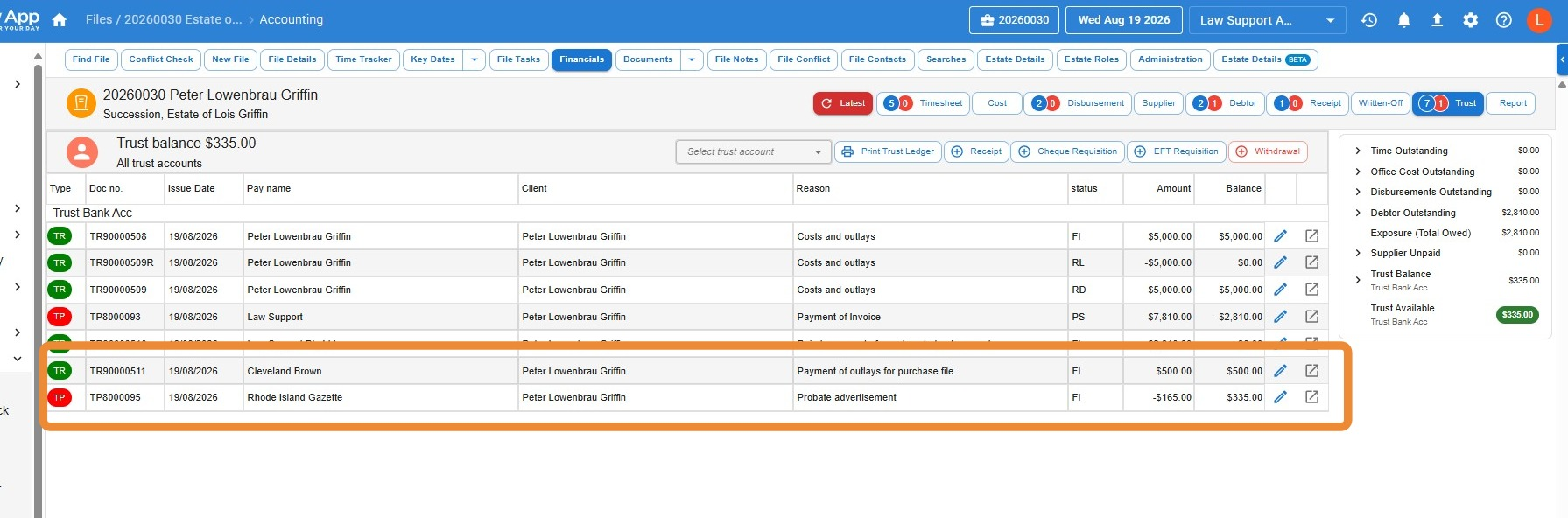Expand the right-edge blue panel handle
The height and width of the screenshot is (518, 1568).
coord(1562,59)
